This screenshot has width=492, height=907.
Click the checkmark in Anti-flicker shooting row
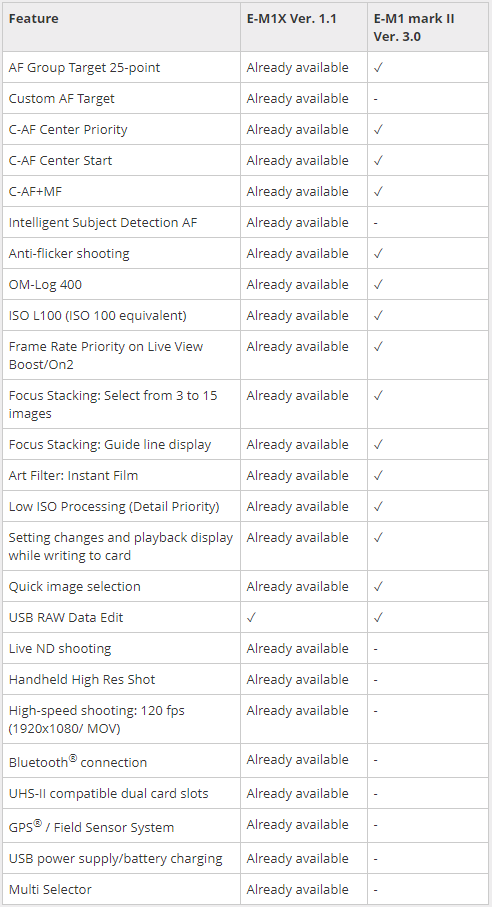378,253
